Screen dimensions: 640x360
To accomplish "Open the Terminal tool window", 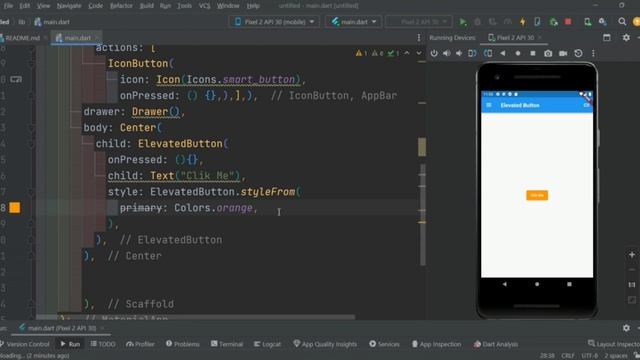I will point(227,344).
